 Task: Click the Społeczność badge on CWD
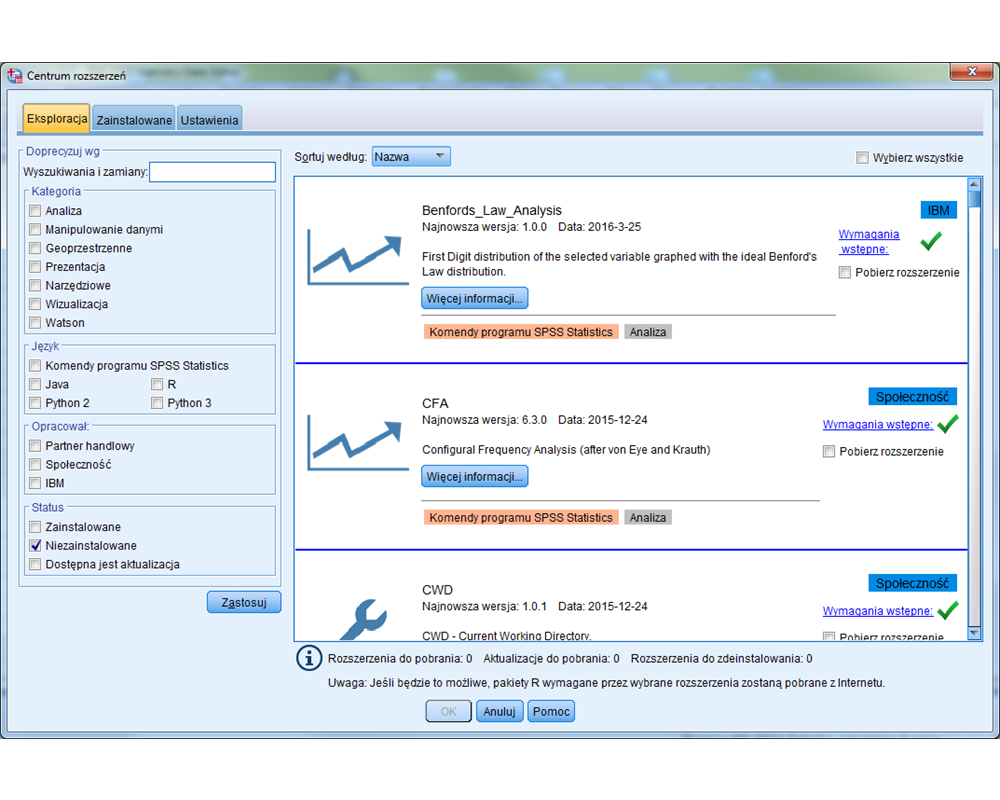pyautogui.click(x=912, y=582)
